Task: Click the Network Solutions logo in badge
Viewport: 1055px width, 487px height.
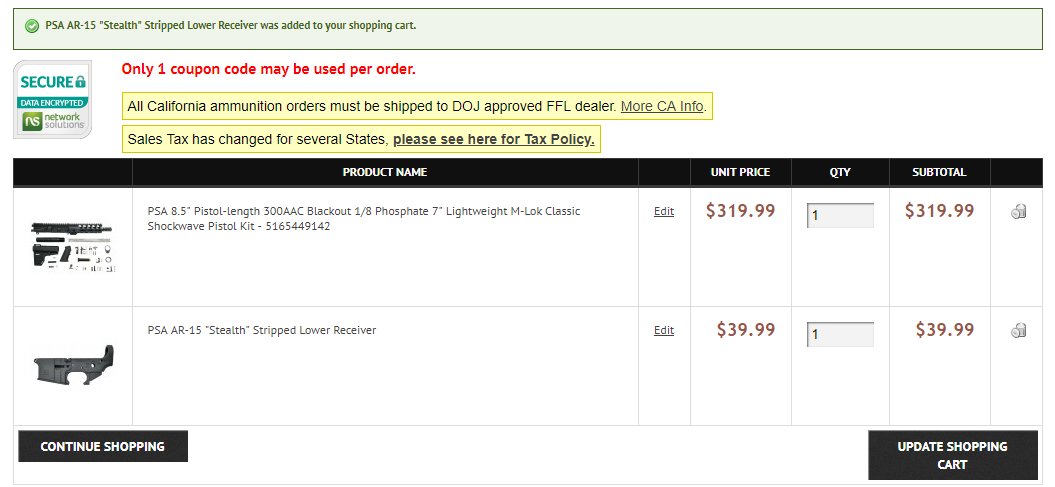Action: click(x=54, y=121)
